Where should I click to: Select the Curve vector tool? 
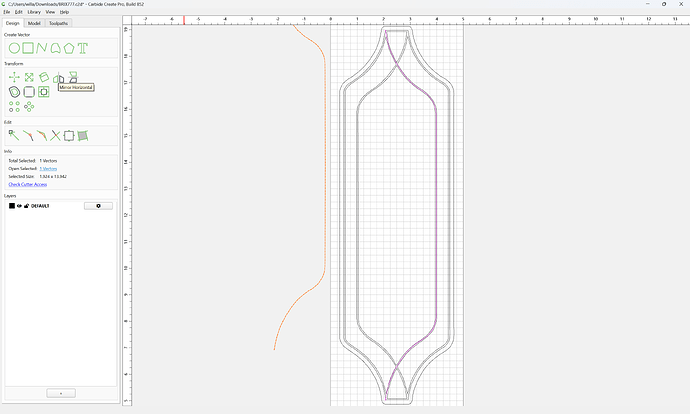click(x=55, y=48)
